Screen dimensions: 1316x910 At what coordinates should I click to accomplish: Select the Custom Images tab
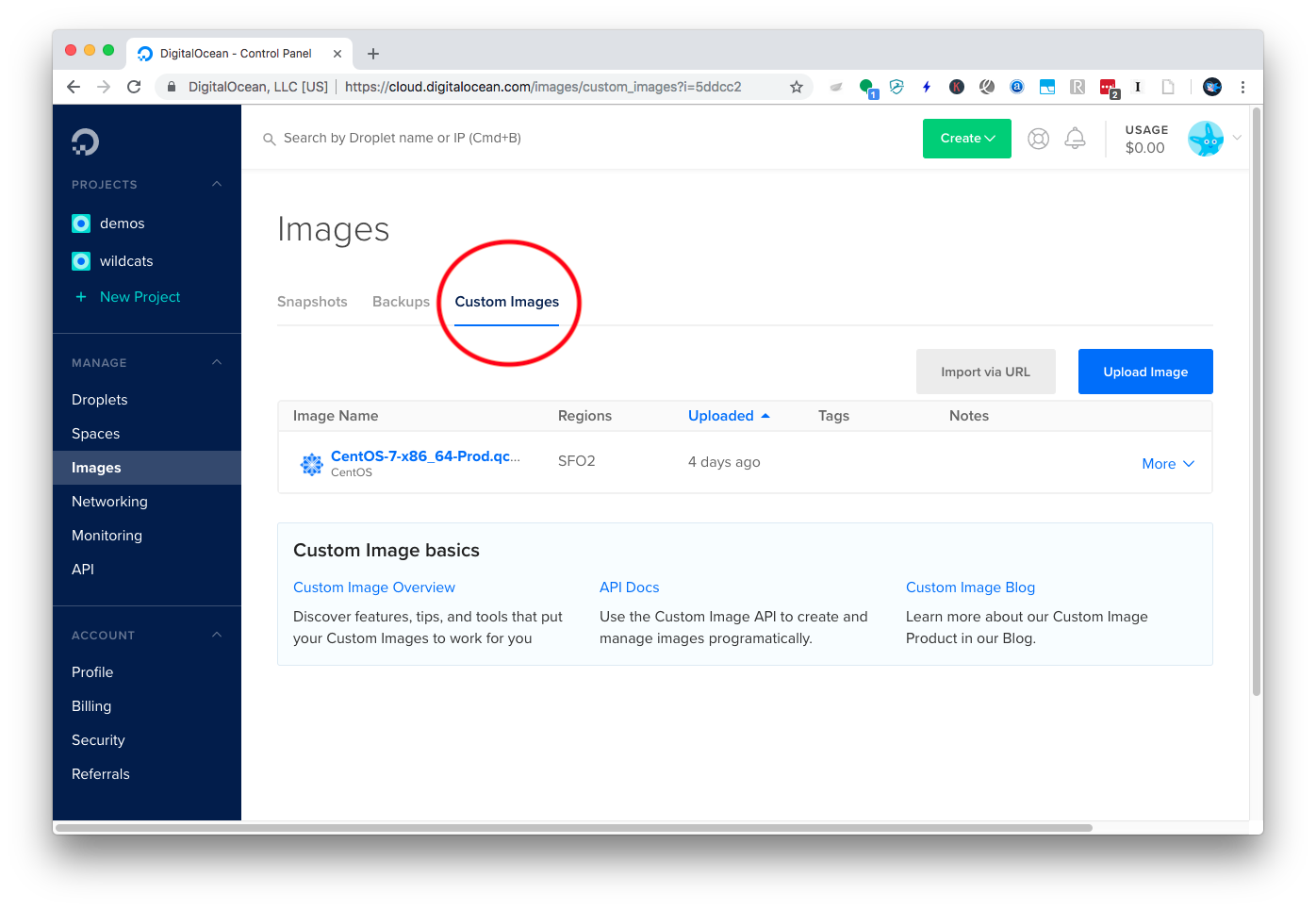click(x=507, y=302)
